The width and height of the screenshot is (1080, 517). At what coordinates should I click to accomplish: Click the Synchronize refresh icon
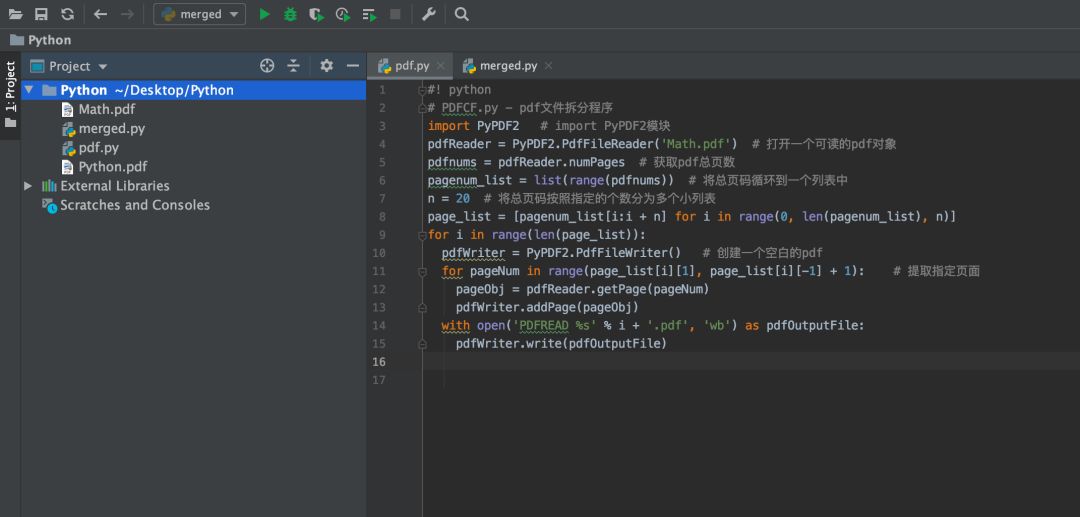coord(67,14)
